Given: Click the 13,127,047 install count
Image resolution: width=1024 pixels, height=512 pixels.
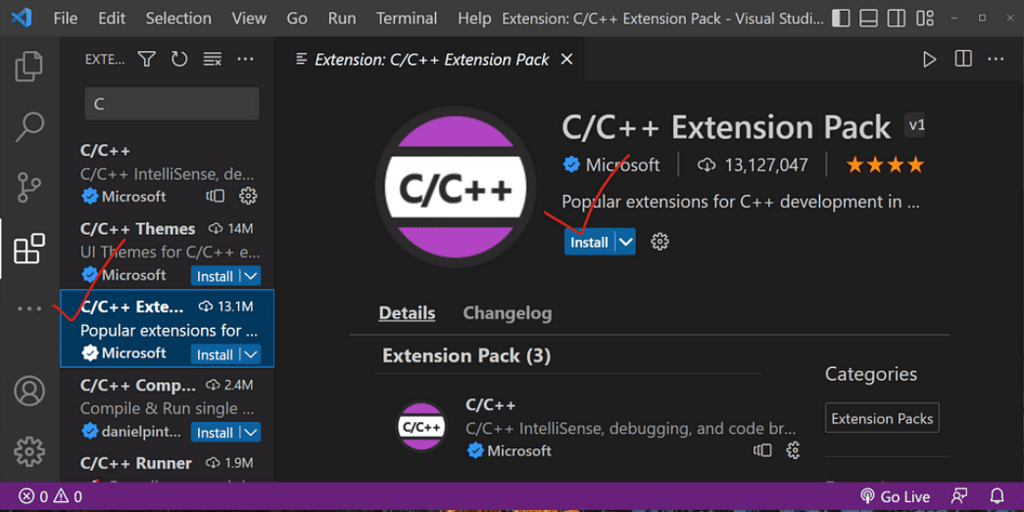Looking at the screenshot, I should [753, 165].
